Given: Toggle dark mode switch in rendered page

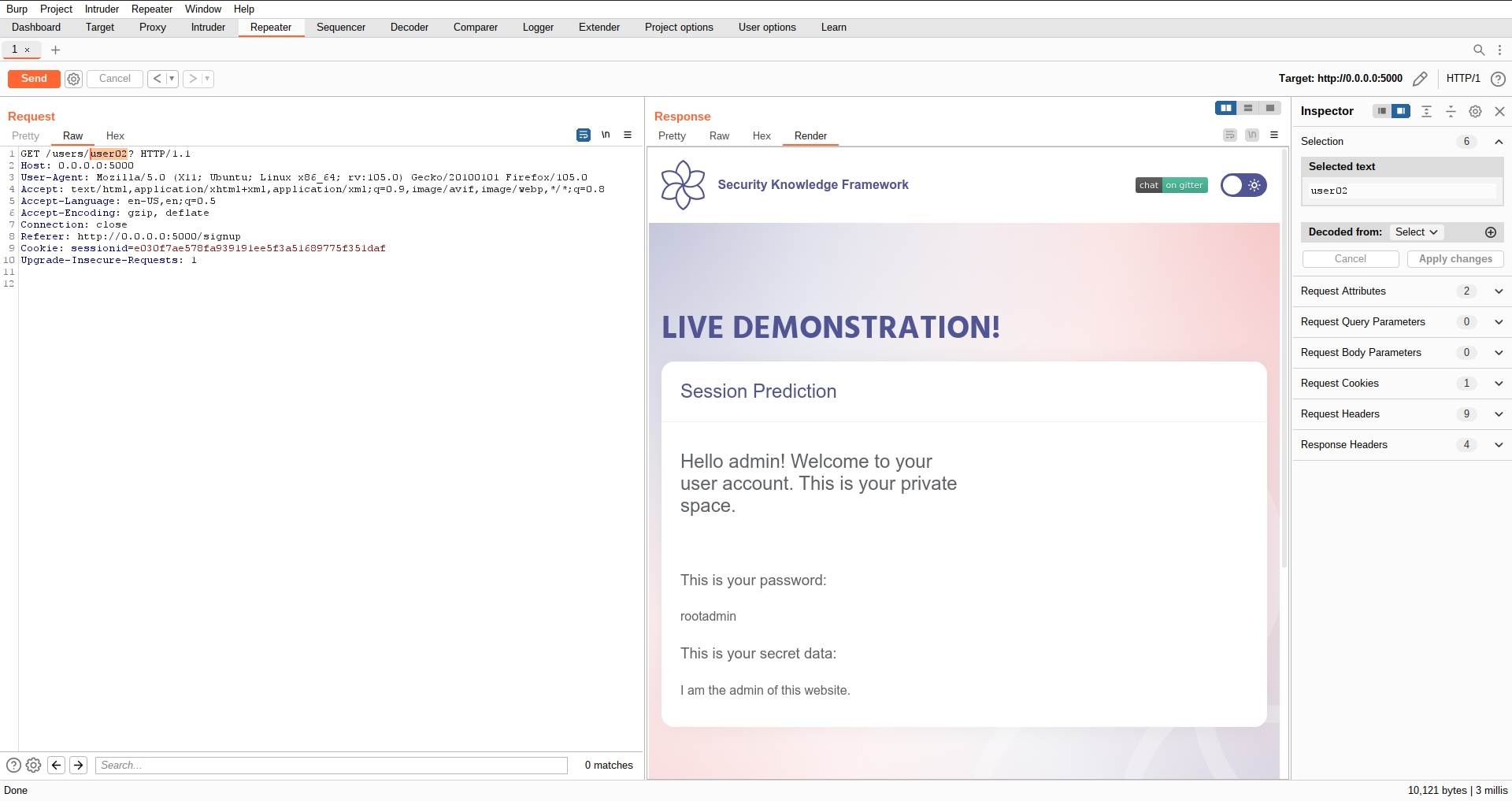Looking at the screenshot, I should pyautogui.click(x=1243, y=185).
